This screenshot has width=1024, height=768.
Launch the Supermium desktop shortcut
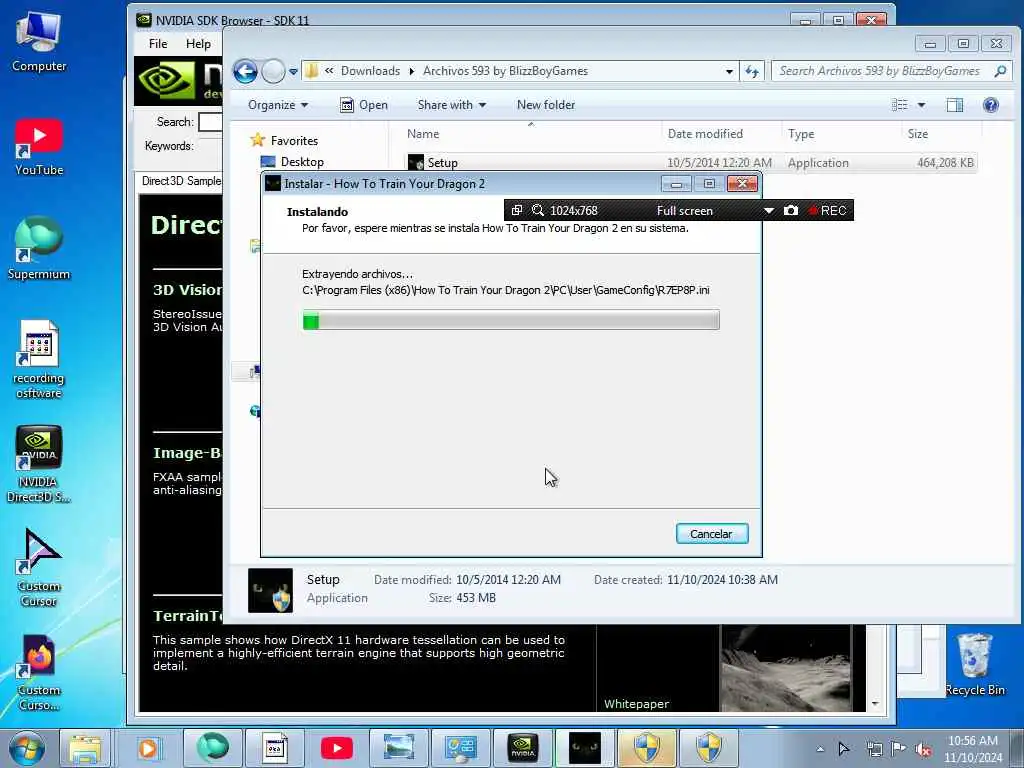point(39,248)
